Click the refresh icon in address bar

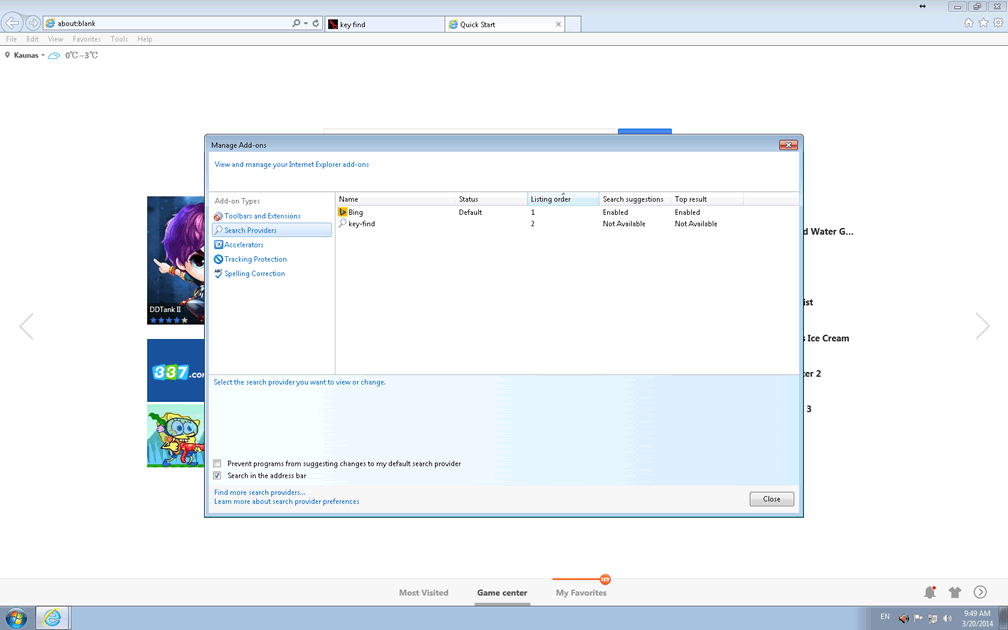tap(316, 23)
